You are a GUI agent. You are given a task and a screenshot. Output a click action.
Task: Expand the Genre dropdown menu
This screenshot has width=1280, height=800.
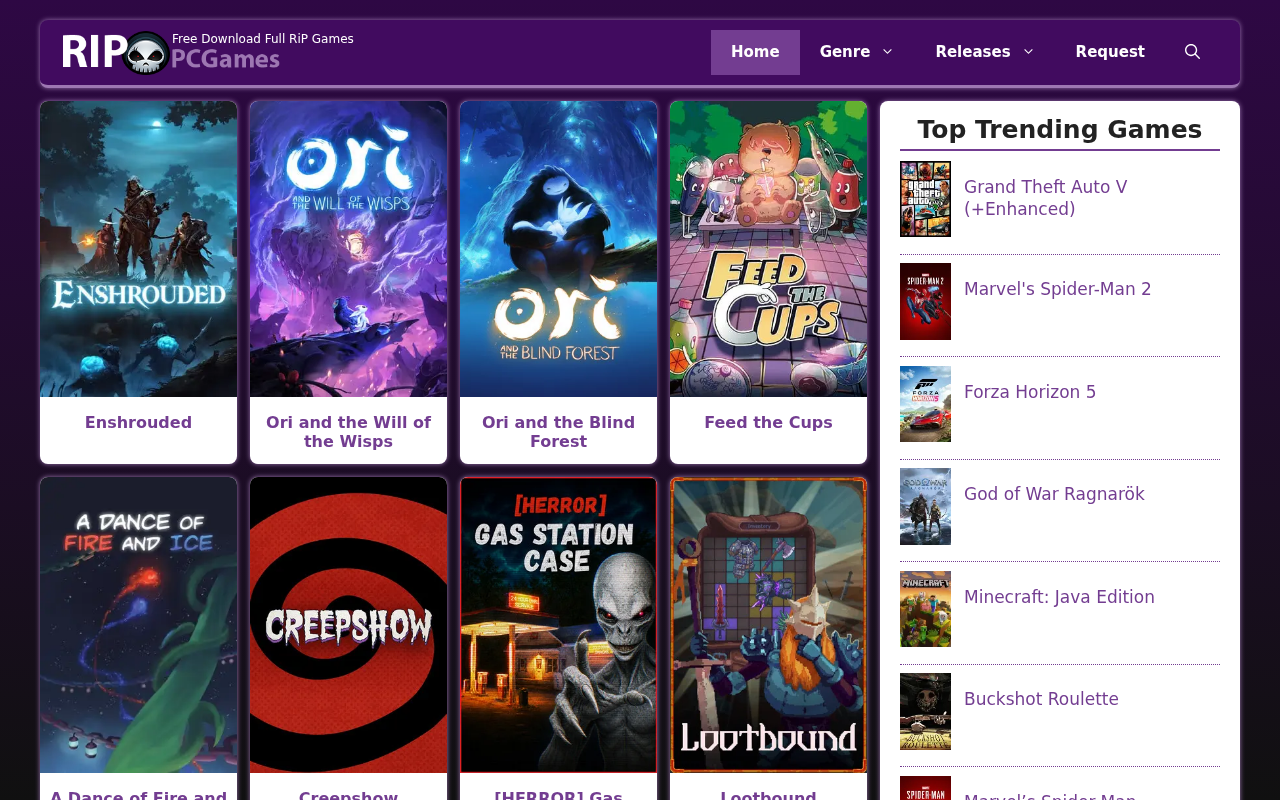[x=857, y=52]
